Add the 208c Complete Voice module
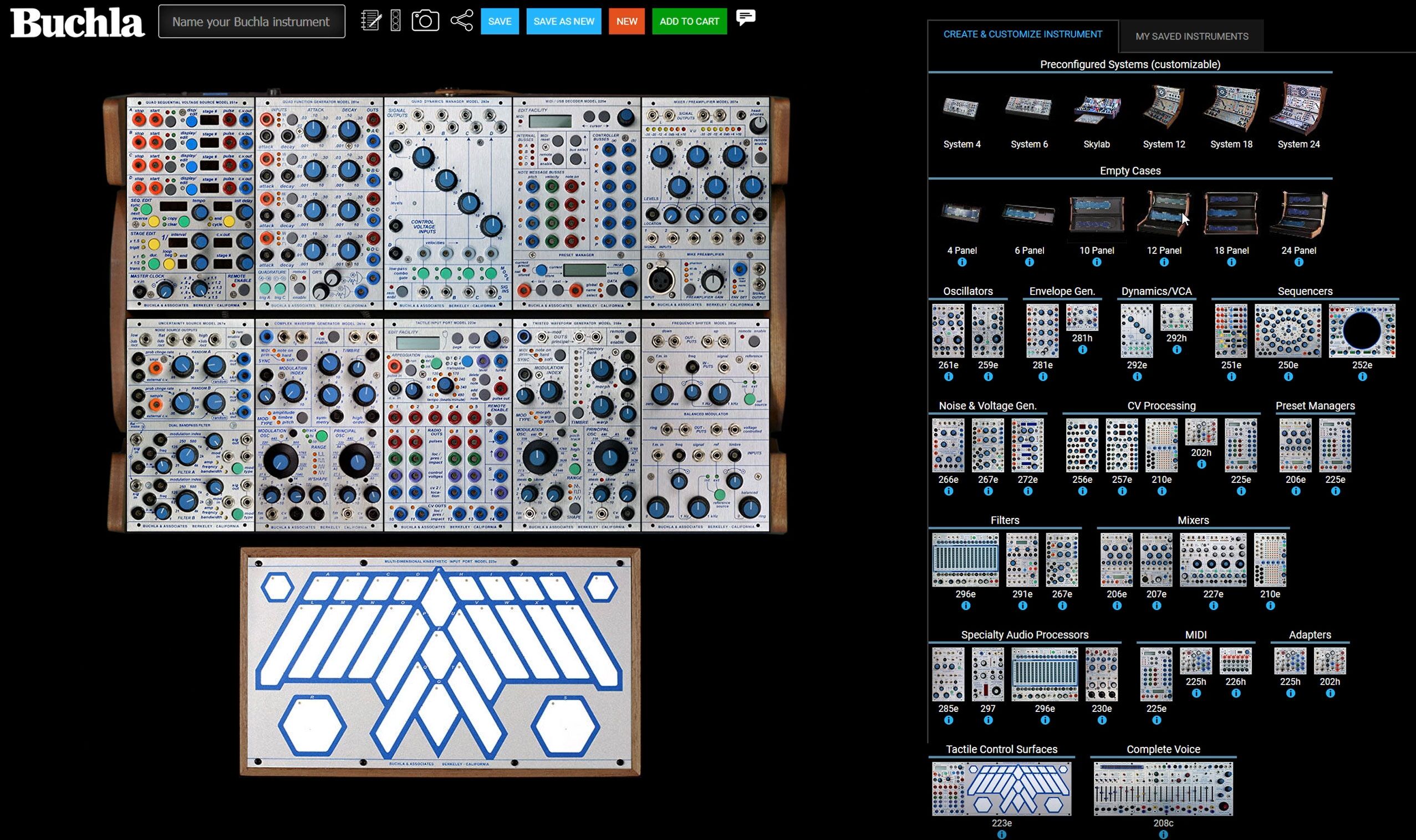Viewport: 1416px width, 840px height. tap(1163, 788)
